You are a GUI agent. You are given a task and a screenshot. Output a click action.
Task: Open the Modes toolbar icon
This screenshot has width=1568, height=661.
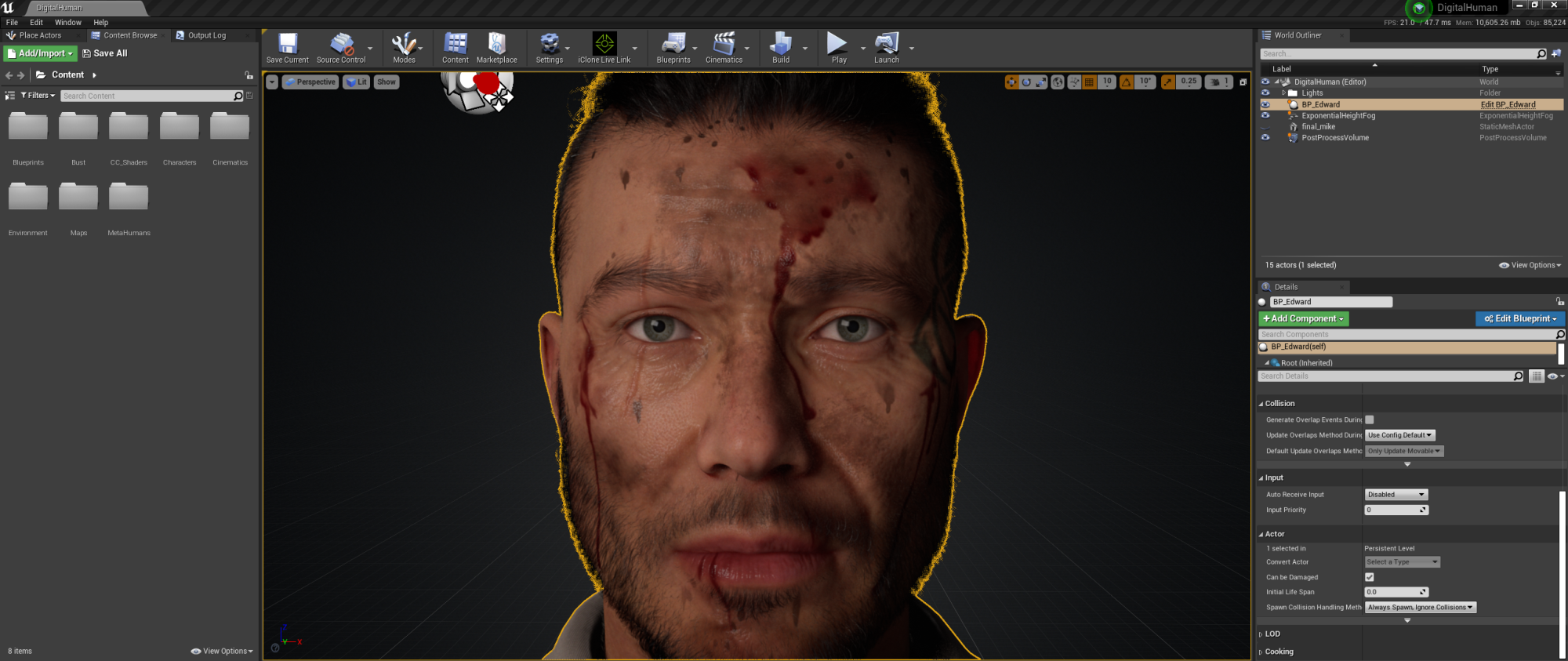point(404,48)
